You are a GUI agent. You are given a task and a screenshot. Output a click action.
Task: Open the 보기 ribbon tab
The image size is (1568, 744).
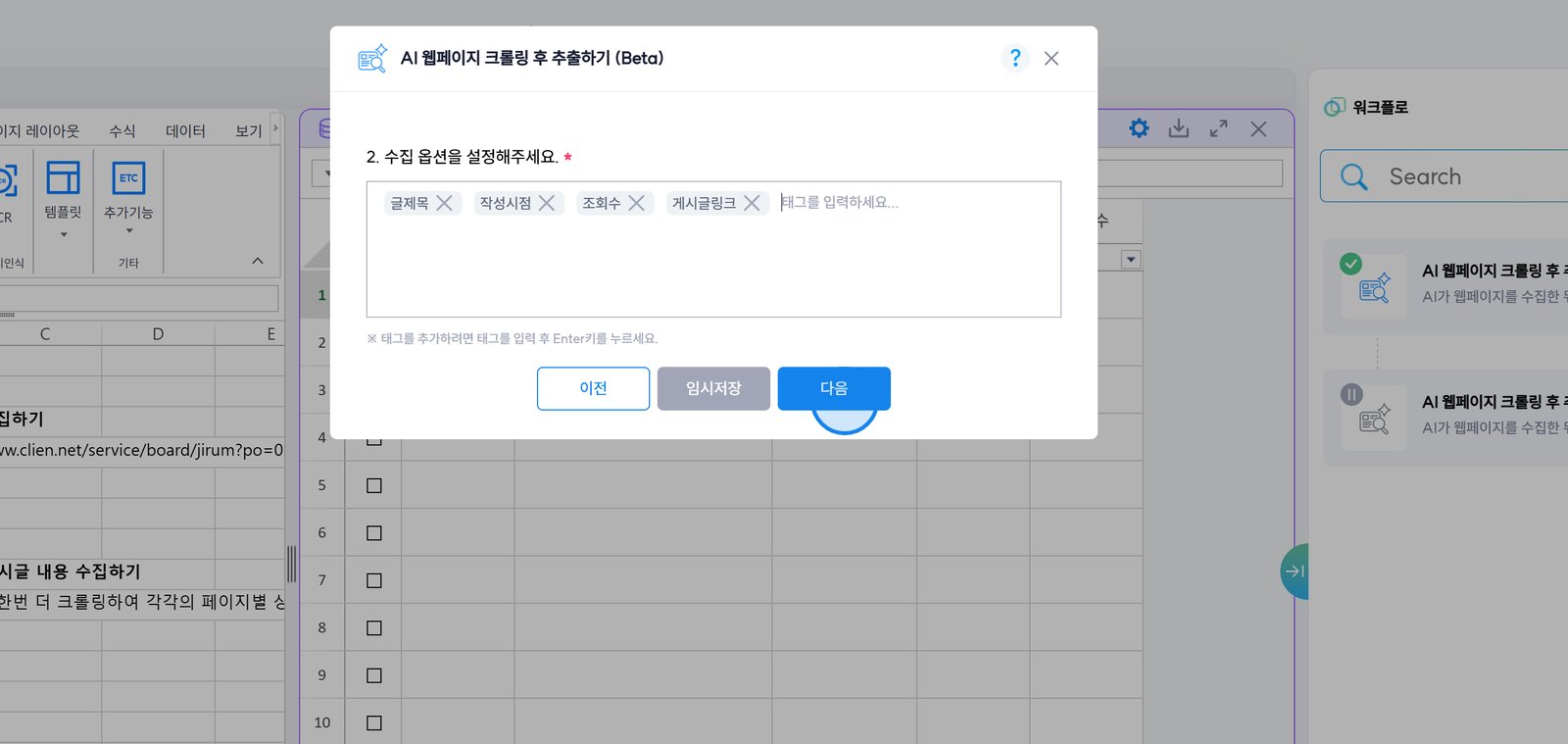pos(249,131)
